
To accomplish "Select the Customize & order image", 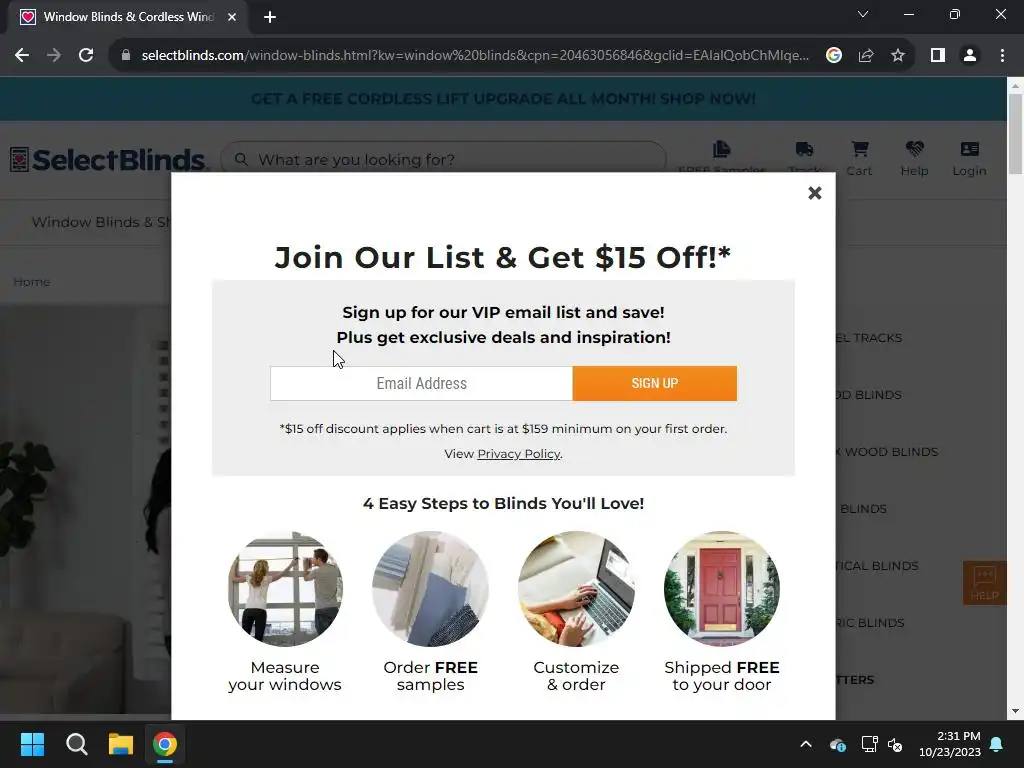I will point(576,588).
